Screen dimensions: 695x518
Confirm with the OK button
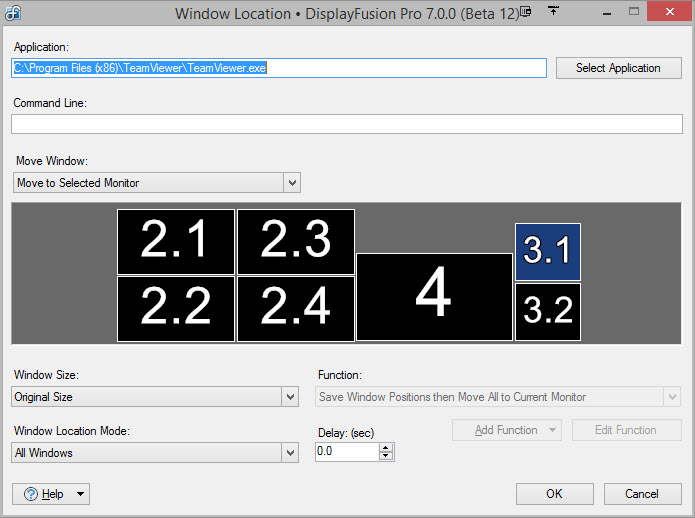point(554,494)
